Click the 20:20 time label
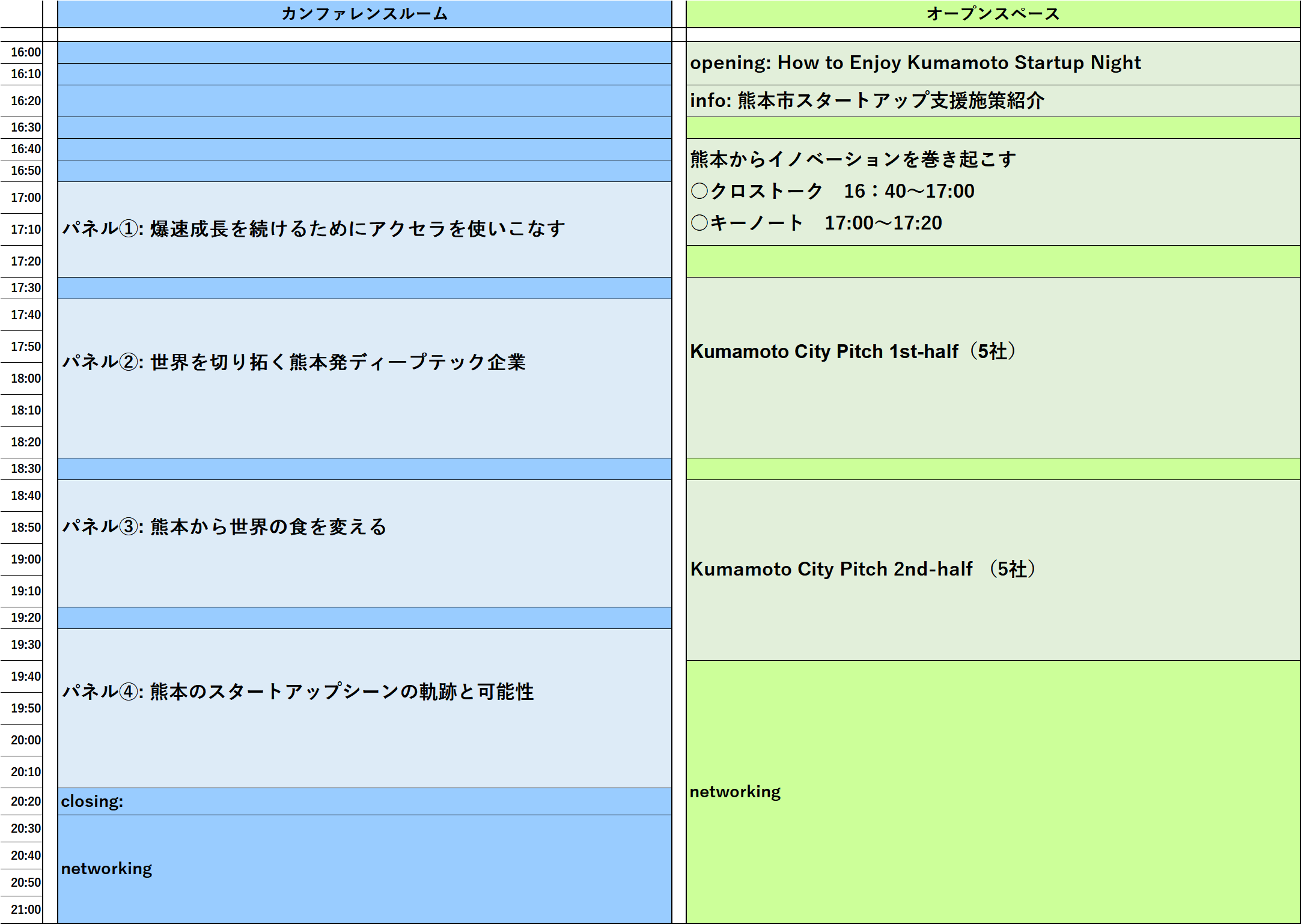Image resolution: width=1301 pixels, height=924 pixels. [26, 801]
